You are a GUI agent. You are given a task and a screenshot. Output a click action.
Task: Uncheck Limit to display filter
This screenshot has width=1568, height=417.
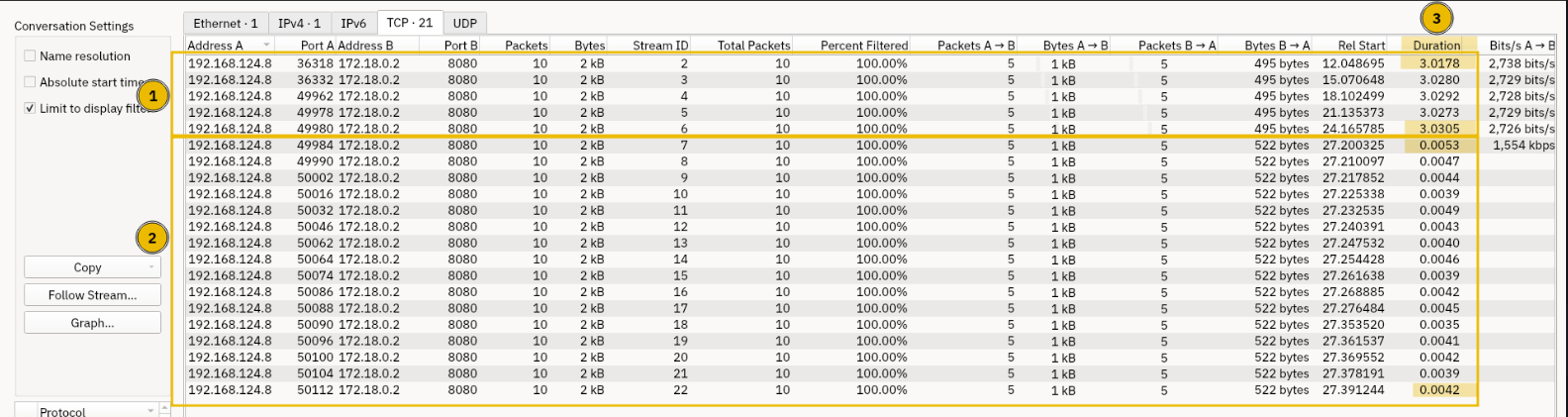pos(30,108)
